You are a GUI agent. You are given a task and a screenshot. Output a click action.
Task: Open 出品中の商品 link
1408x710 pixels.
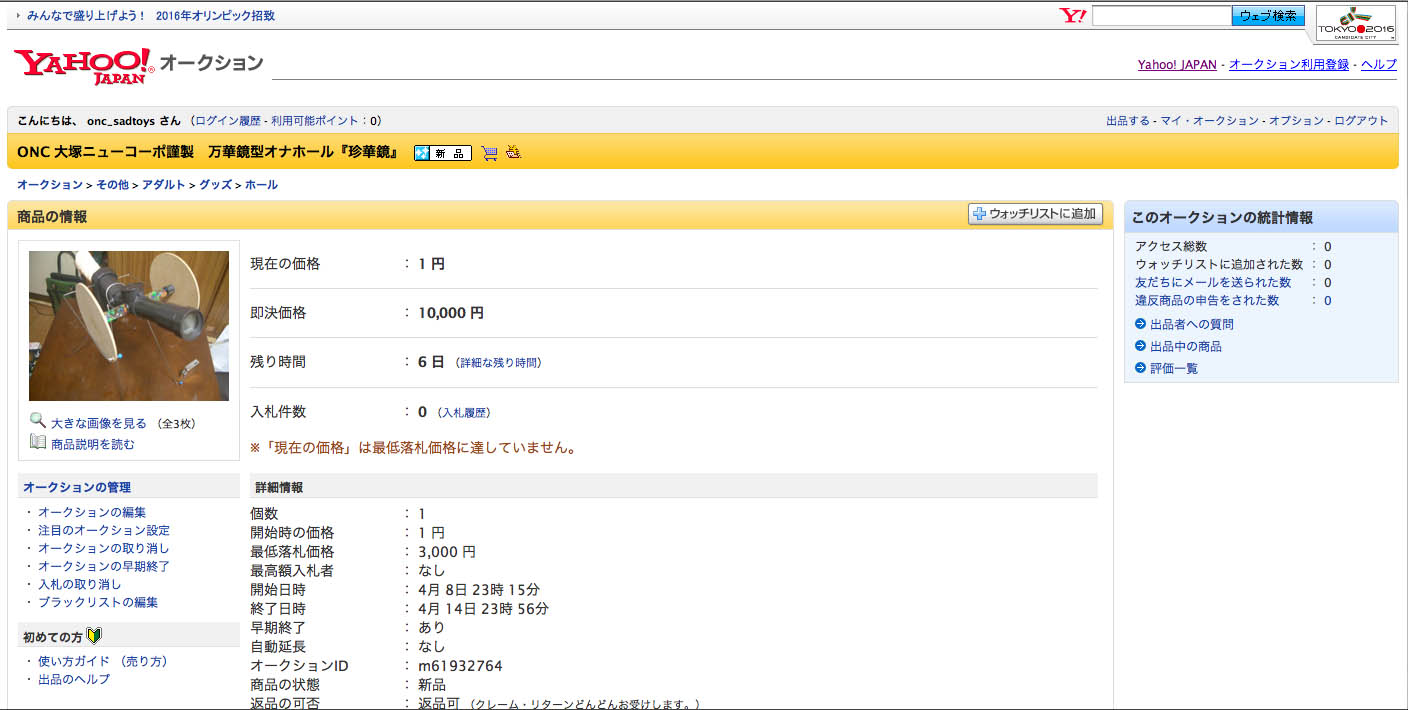coord(1186,346)
